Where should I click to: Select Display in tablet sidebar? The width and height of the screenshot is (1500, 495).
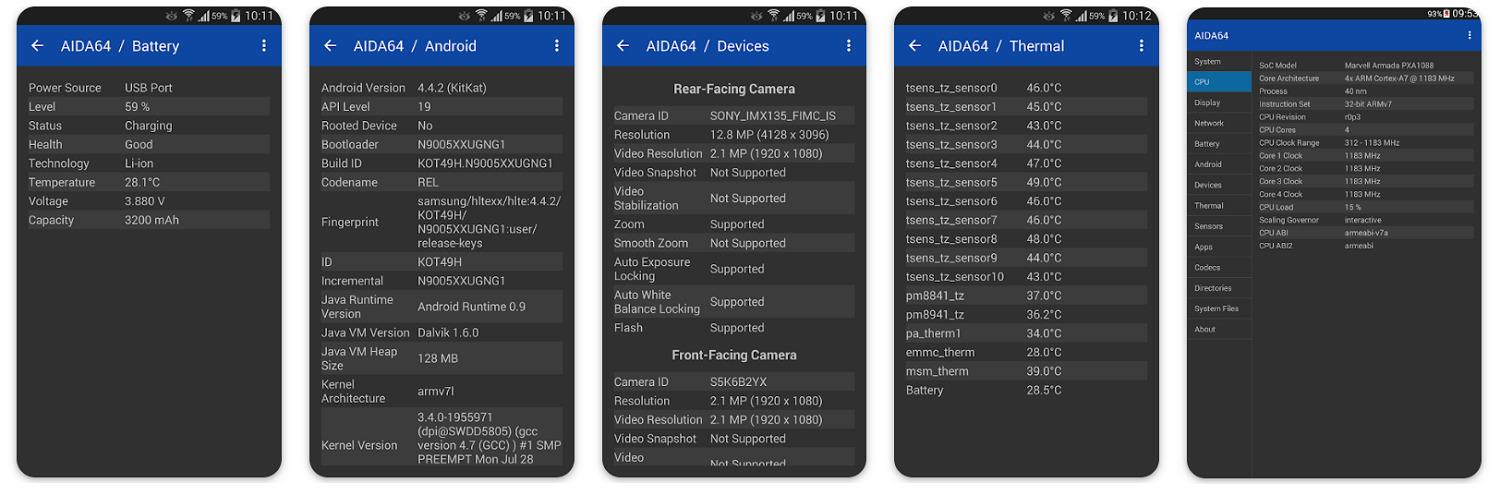point(1219,103)
